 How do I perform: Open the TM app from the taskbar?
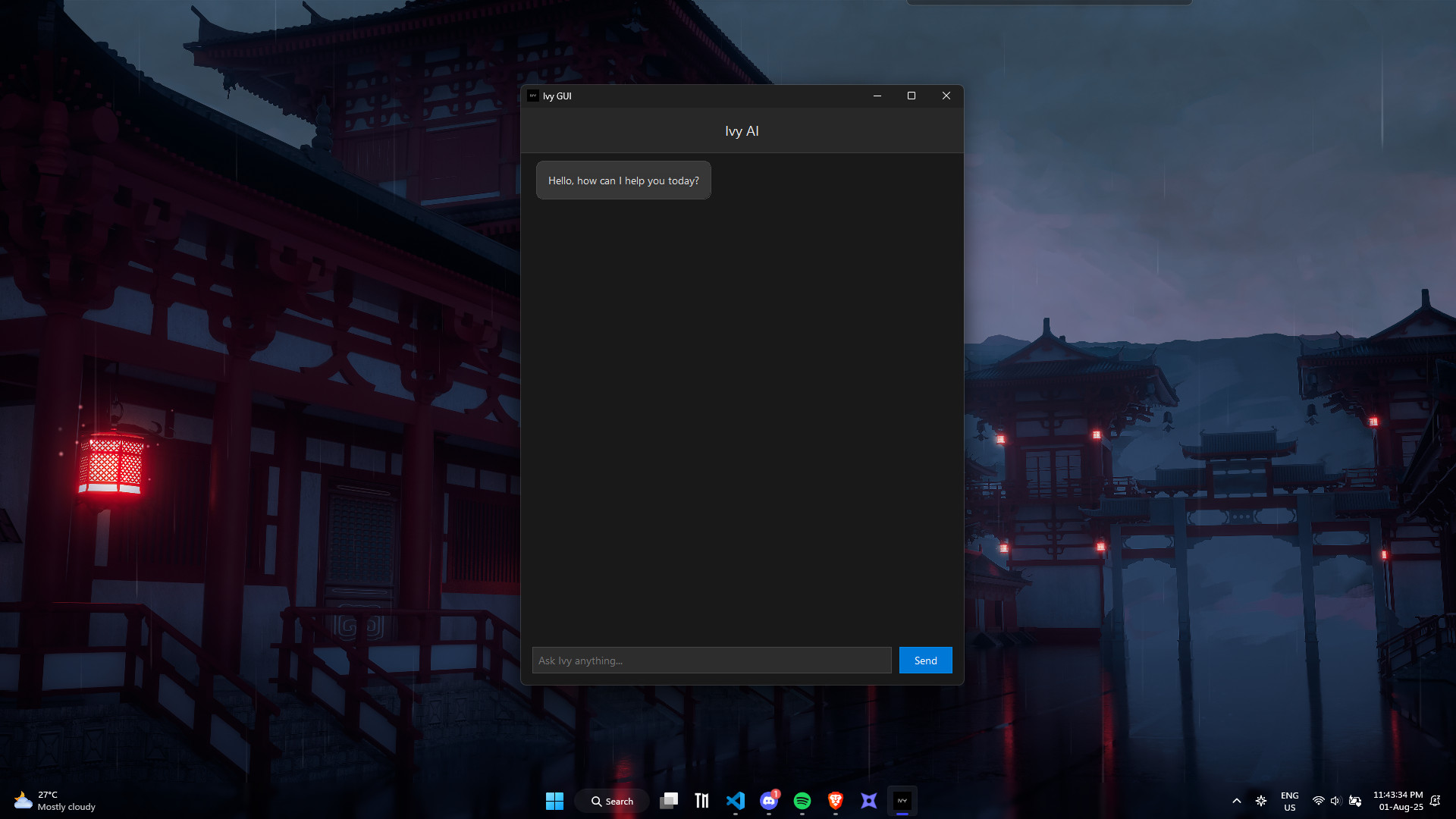click(701, 800)
